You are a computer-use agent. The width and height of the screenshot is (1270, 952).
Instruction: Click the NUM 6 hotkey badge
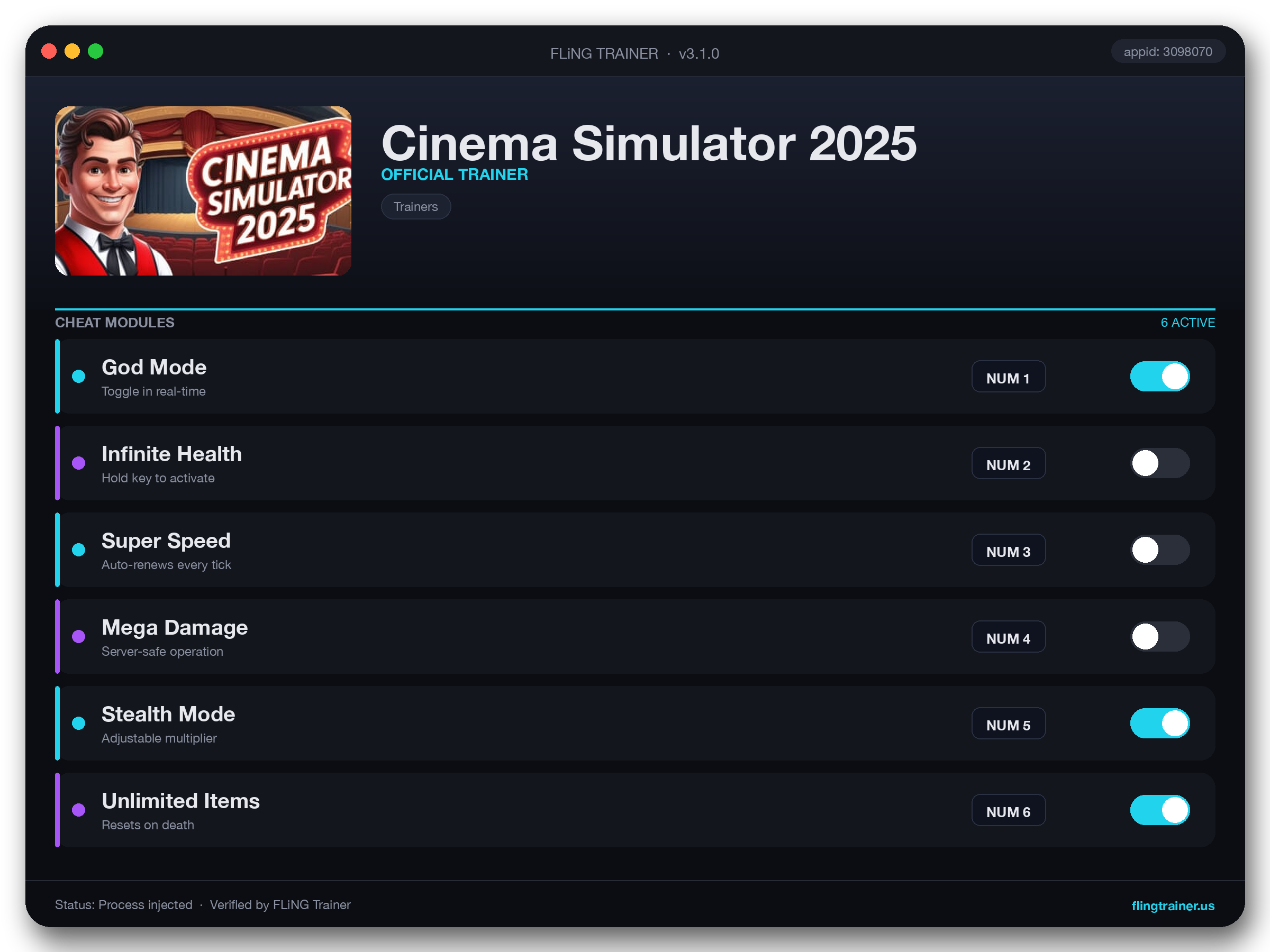pyautogui.click(x=1008, y=810)
